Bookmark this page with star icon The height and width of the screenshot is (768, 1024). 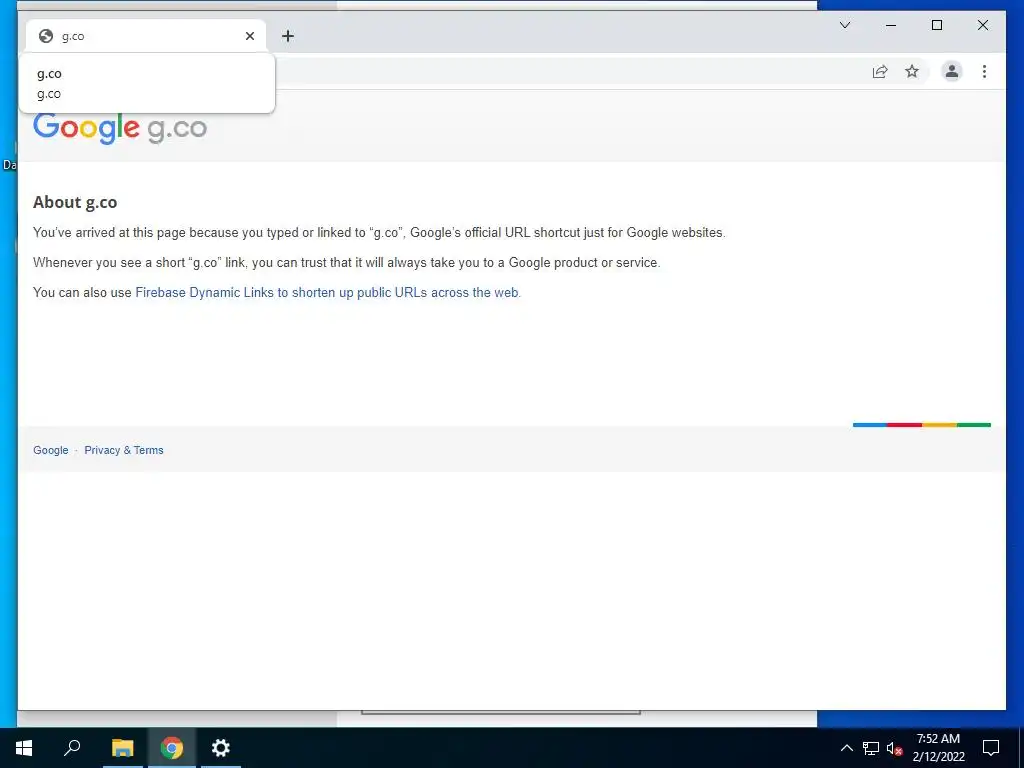[912, 71]
